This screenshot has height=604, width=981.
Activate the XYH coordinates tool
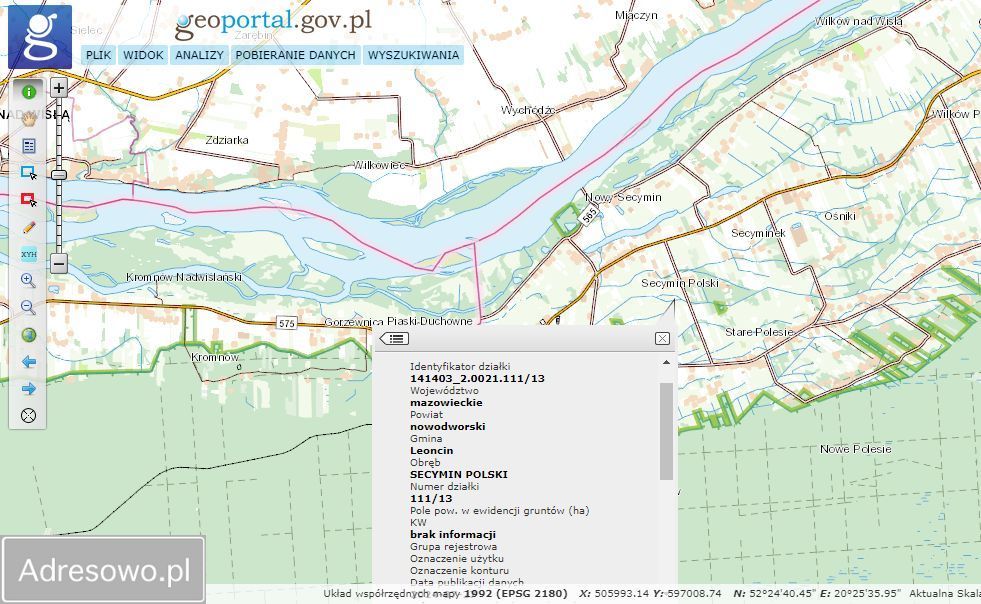28,254
